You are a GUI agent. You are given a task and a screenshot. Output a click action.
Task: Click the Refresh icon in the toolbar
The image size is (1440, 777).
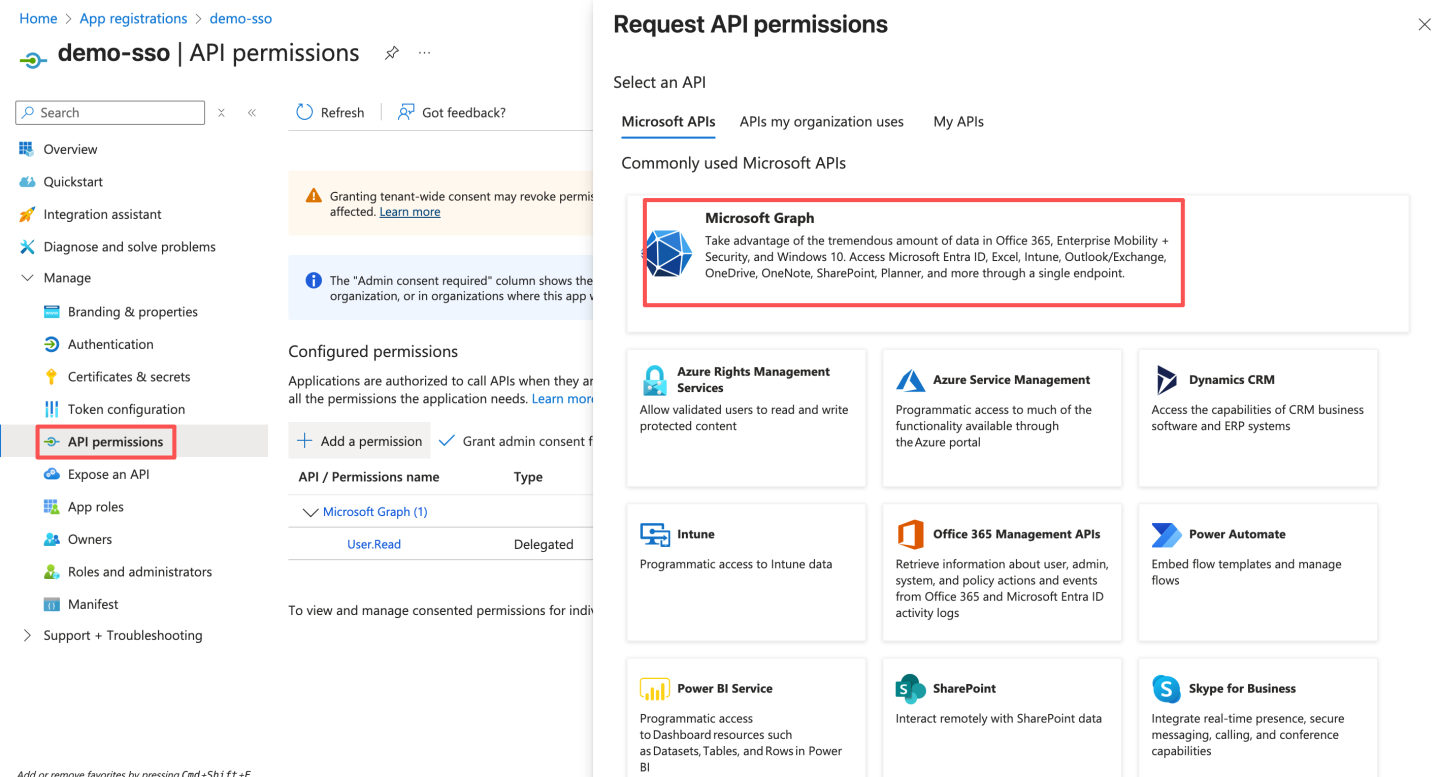pos(305,112)
